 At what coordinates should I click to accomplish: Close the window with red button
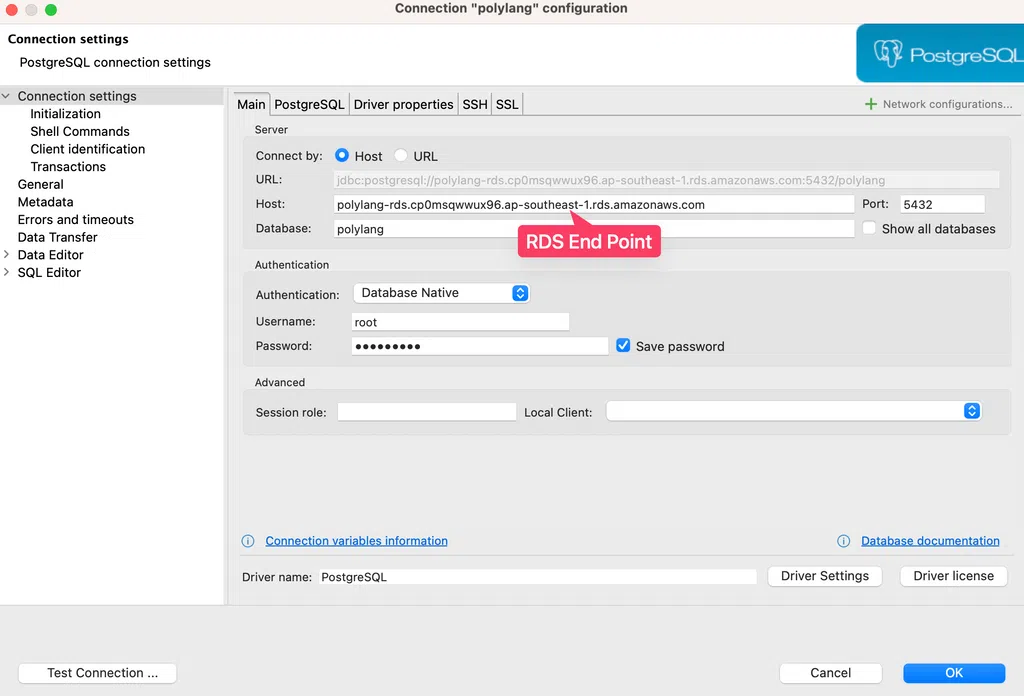click(x=11, y=10)
